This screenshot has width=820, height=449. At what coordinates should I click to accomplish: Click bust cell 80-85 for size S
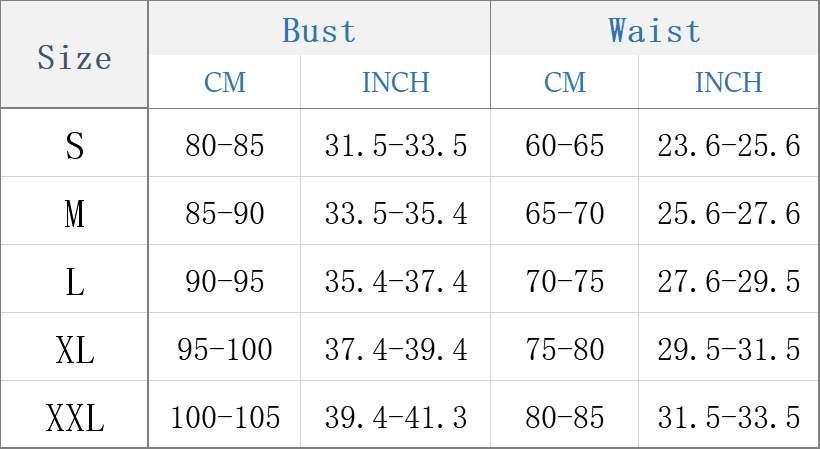[x=224, y=146]
